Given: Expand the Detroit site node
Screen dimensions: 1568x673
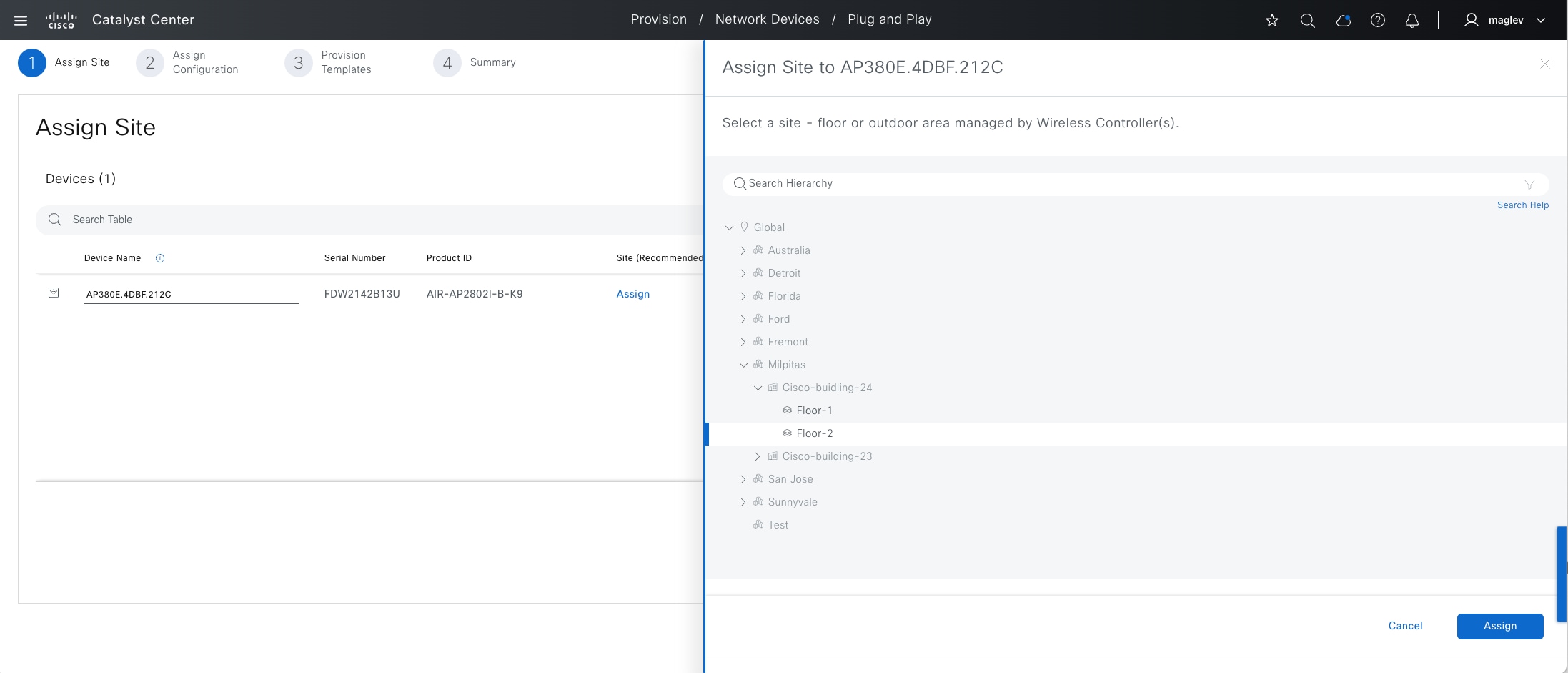Looking at the screenshot, I should click(x=743, y=273).
